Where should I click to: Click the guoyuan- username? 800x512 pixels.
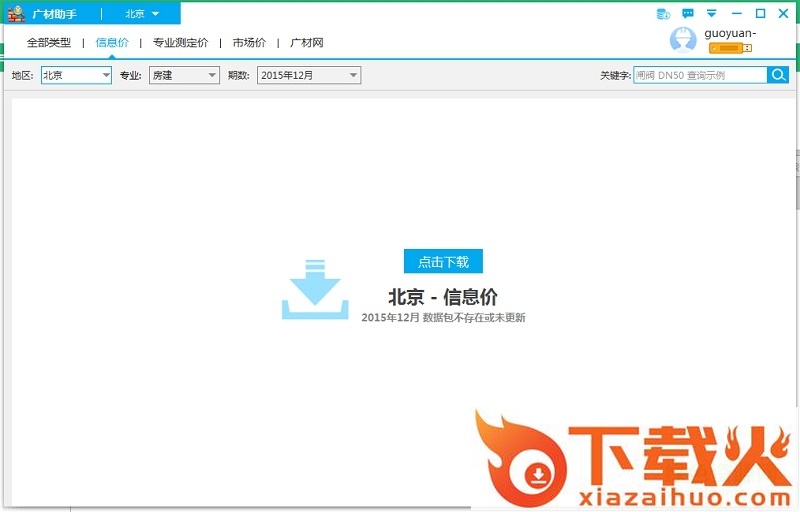pyautogui.click(x=730, y=34)
